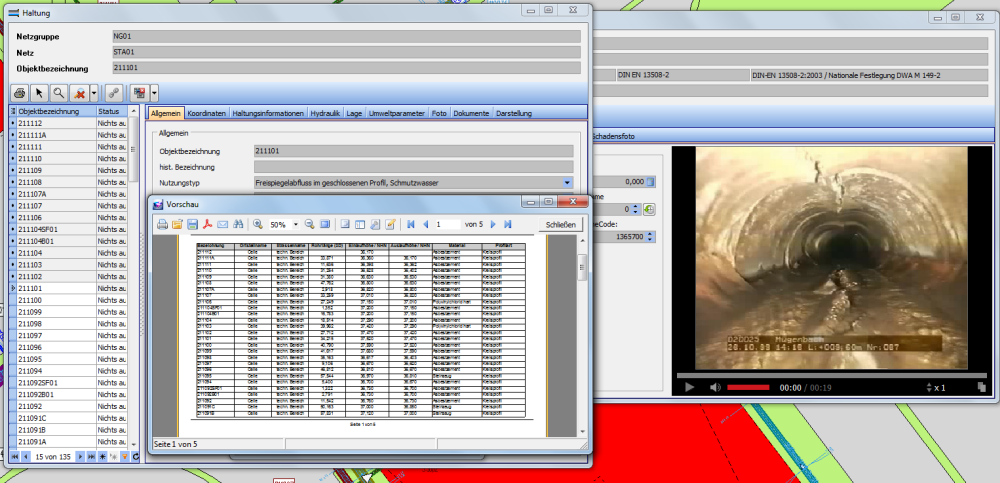Jump to last page in Vorschau
Screen dimensions: 1000x483
[508, 225]
